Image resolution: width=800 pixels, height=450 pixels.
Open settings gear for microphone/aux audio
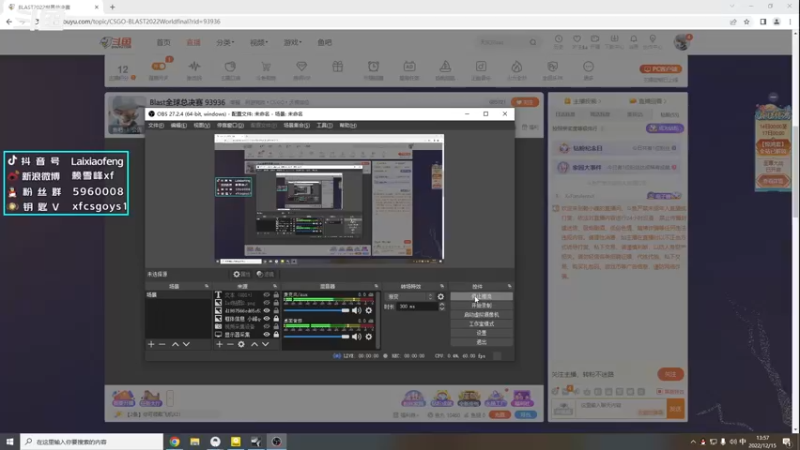(x=369, y=310)
